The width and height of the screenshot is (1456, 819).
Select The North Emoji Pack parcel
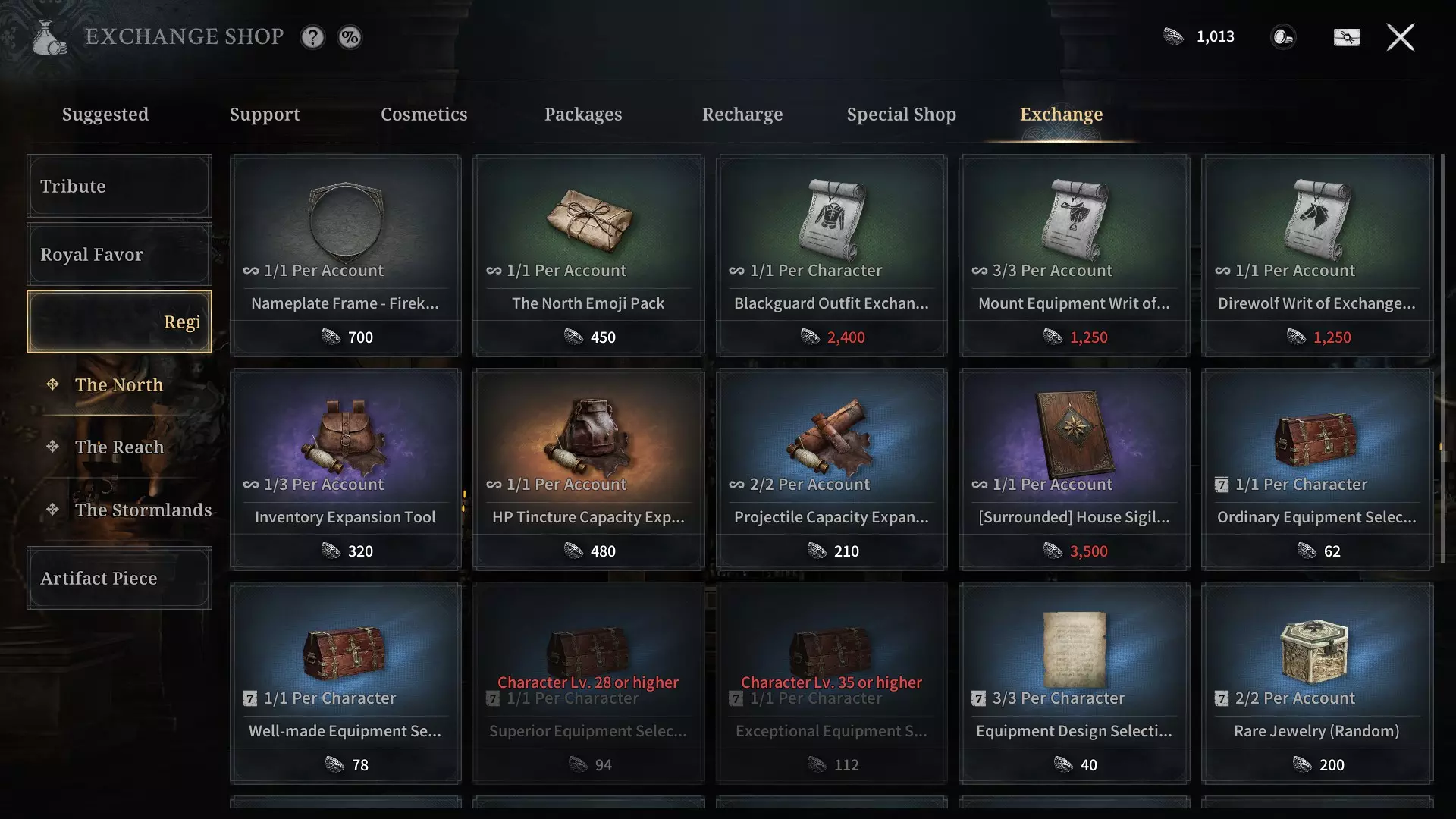pos(589,220)
